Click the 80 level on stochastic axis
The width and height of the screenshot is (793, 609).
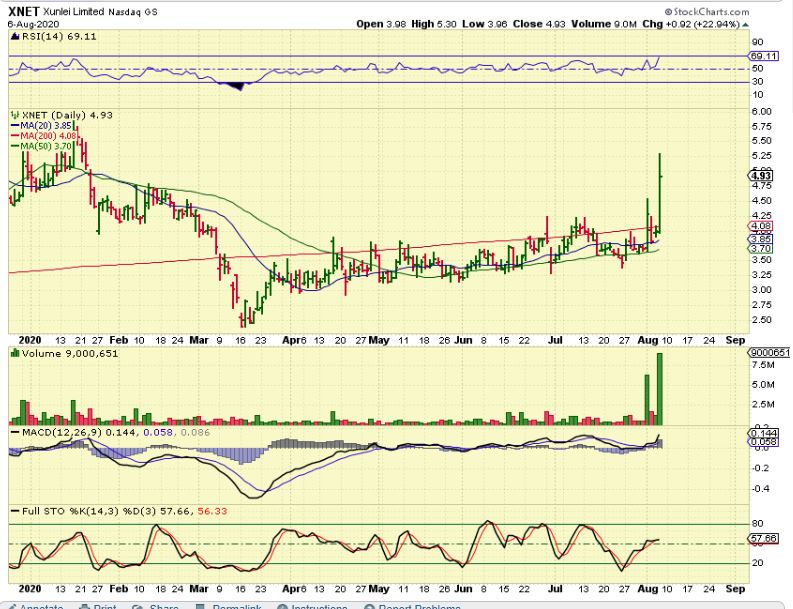(758, 524)
